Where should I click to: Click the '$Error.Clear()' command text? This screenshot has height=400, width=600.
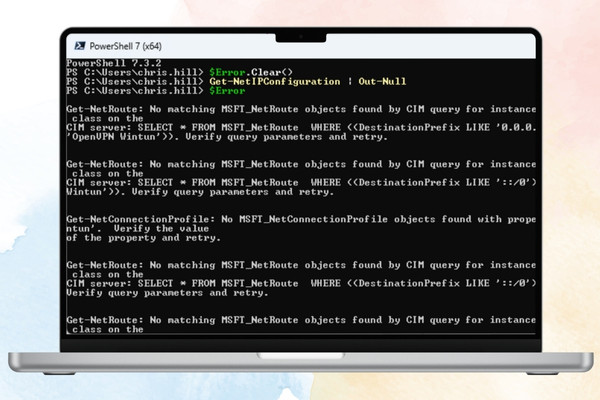click(x=251, y=72)
